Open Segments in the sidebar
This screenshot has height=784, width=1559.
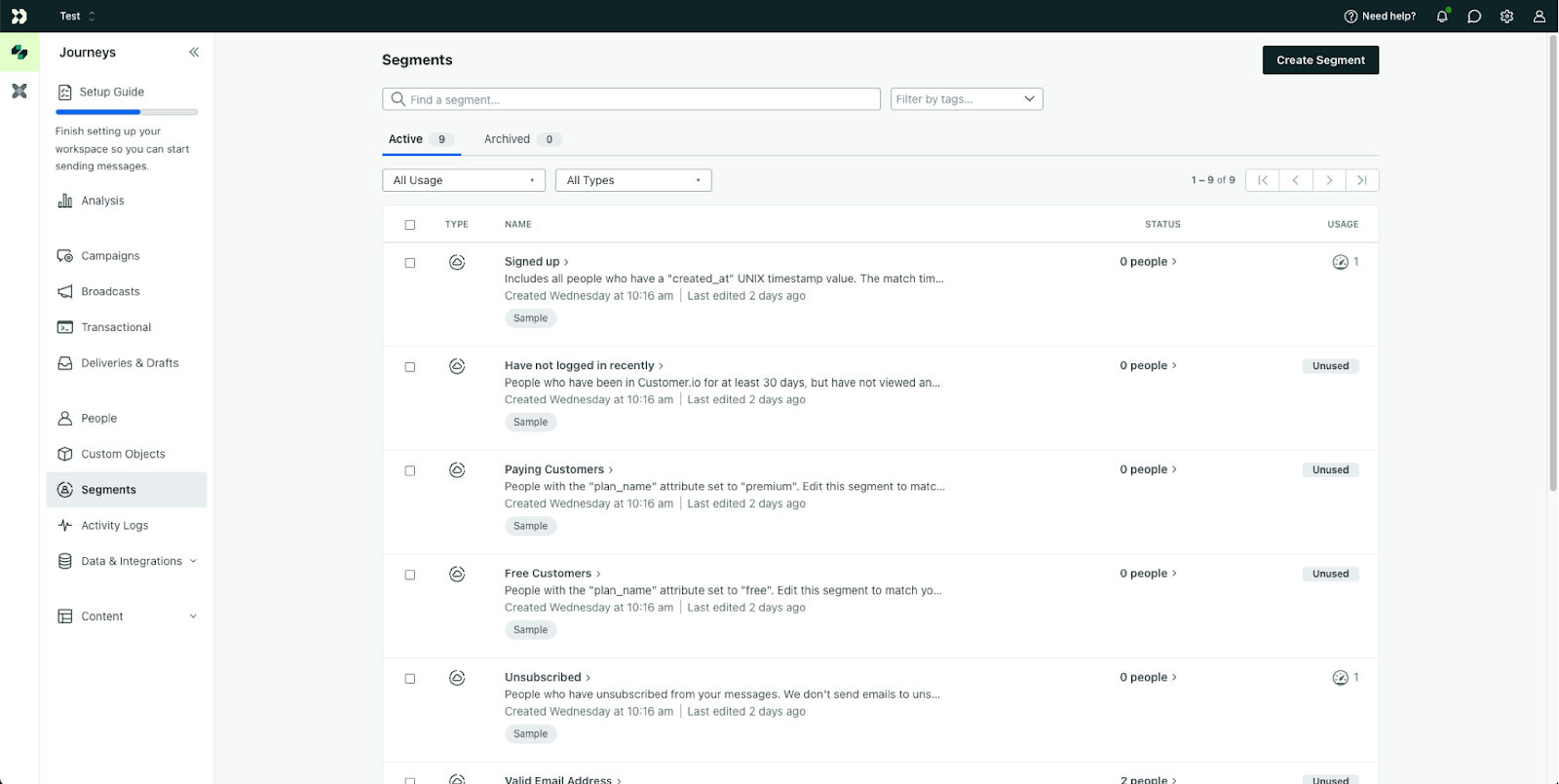127,490
